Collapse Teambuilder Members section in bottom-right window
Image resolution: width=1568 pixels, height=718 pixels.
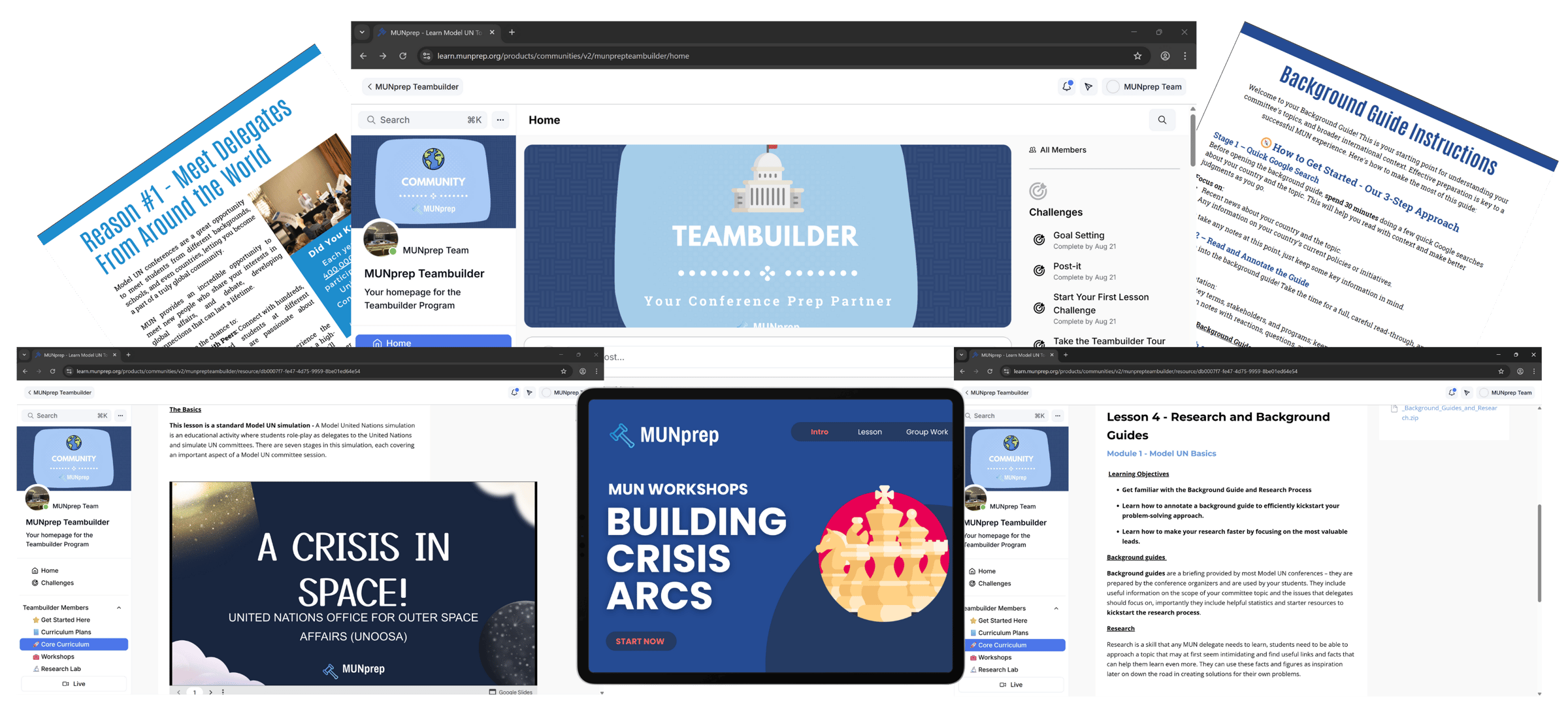point(1056,608)
